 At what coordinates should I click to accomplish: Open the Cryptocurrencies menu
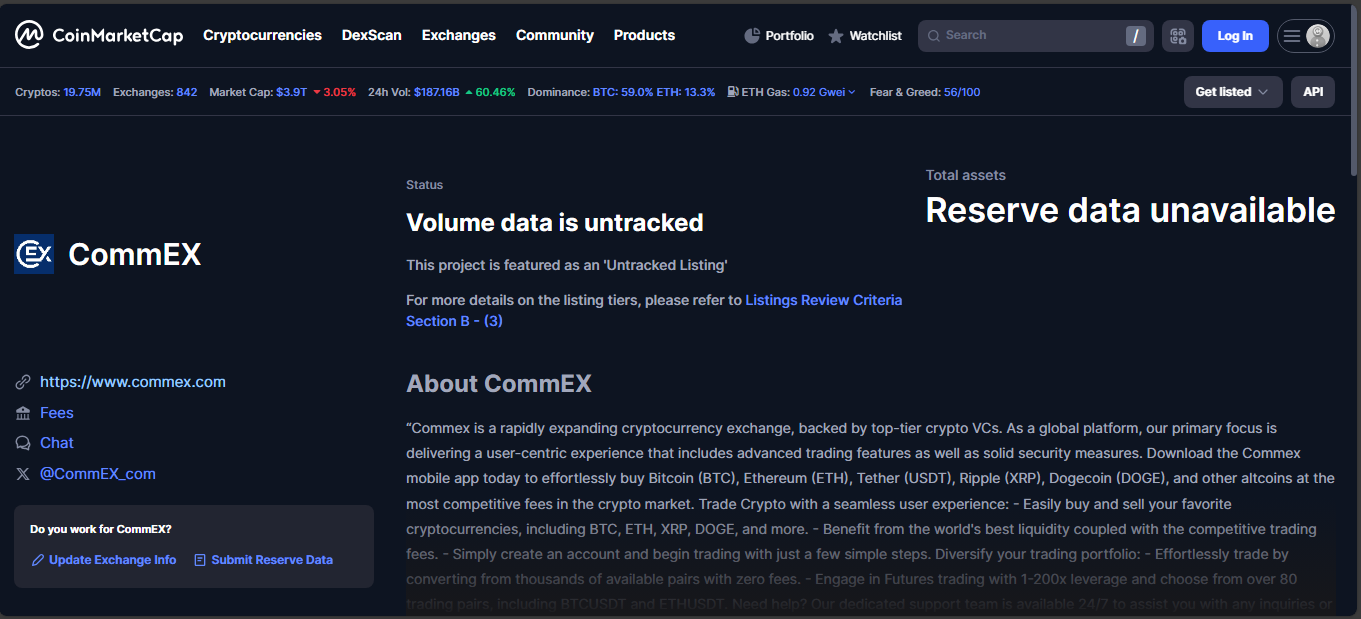[x=262, y=35]
